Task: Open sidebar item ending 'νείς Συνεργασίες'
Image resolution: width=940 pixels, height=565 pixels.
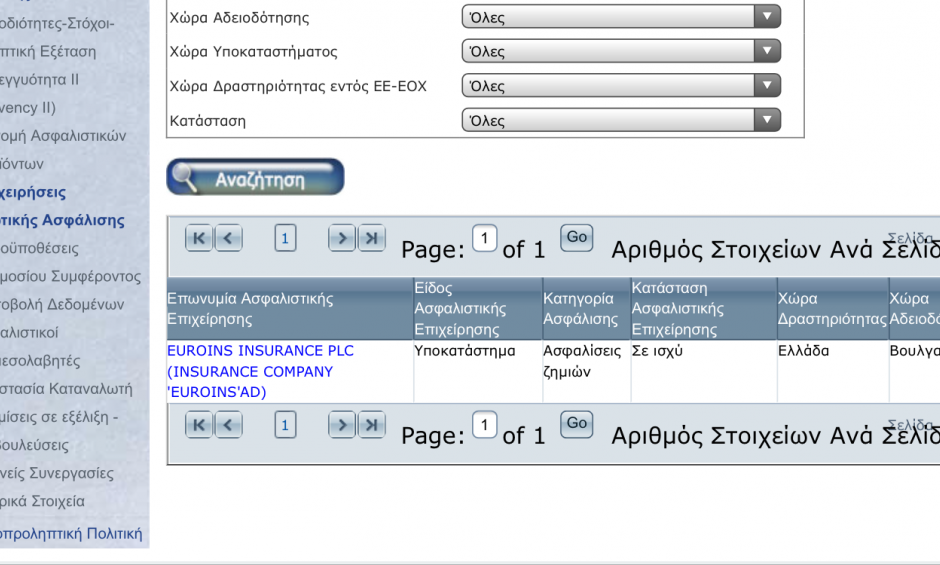Action: (x=57, y=473)
